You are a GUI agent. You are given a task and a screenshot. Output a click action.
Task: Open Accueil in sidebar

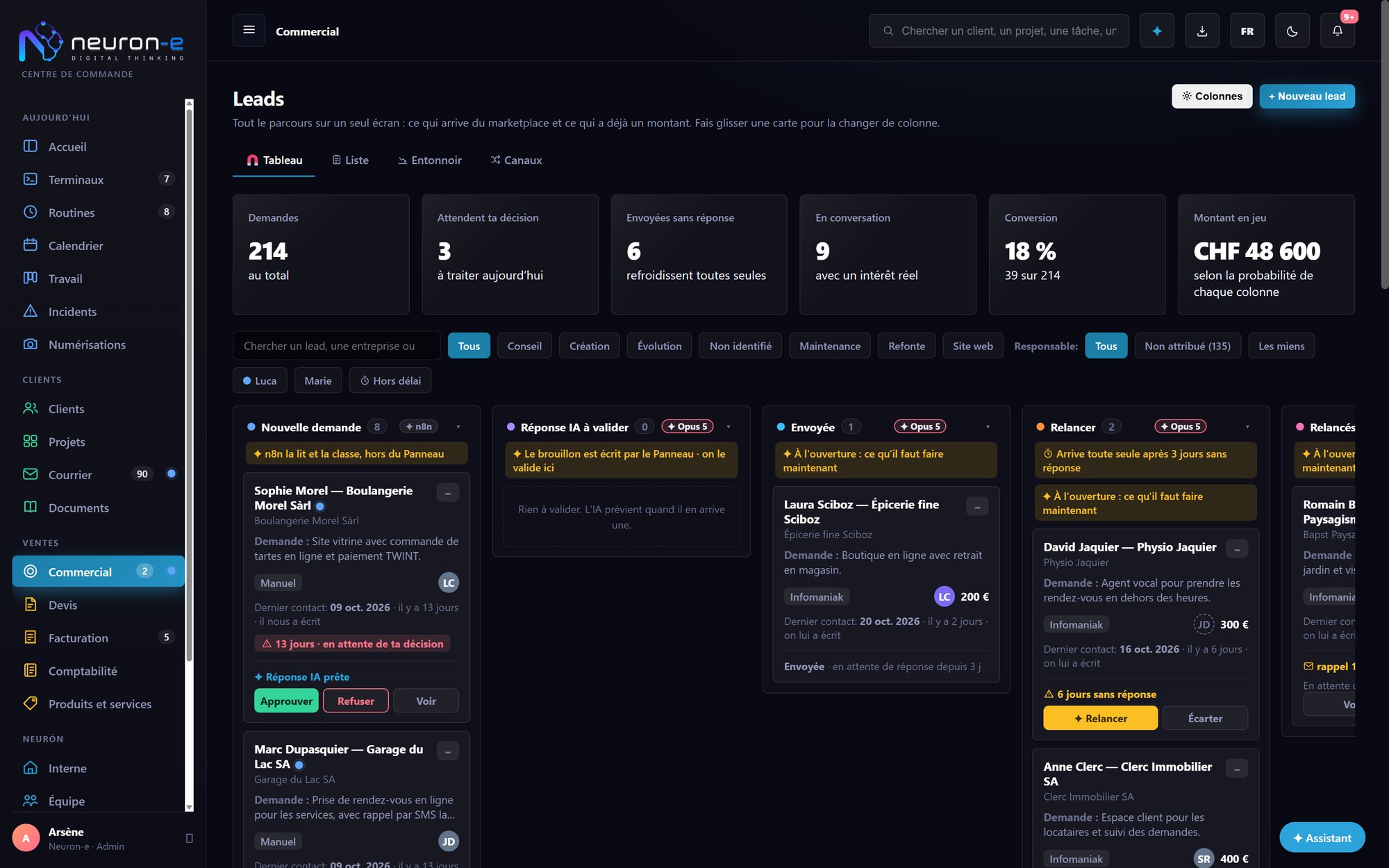pos(98,147)
